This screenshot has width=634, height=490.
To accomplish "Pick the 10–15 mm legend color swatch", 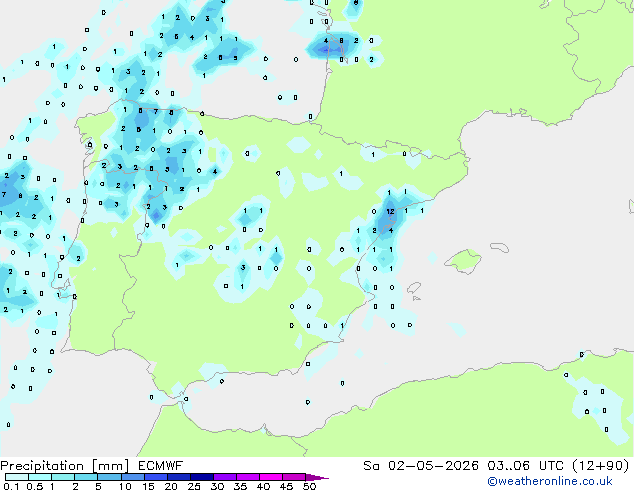I will pos(132,477).
